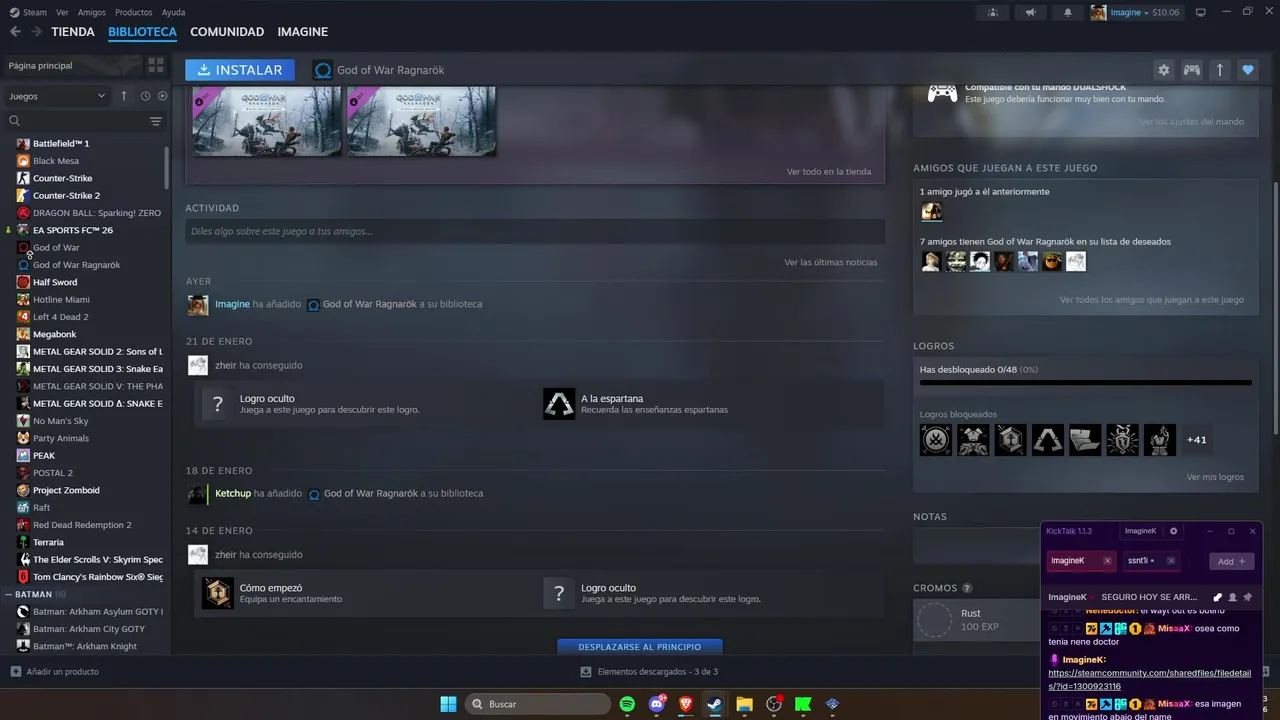Click the INSTALAR button
The width and height of the screenshot is (1280, 720).
pyautogui.click(x=240, y=70)
